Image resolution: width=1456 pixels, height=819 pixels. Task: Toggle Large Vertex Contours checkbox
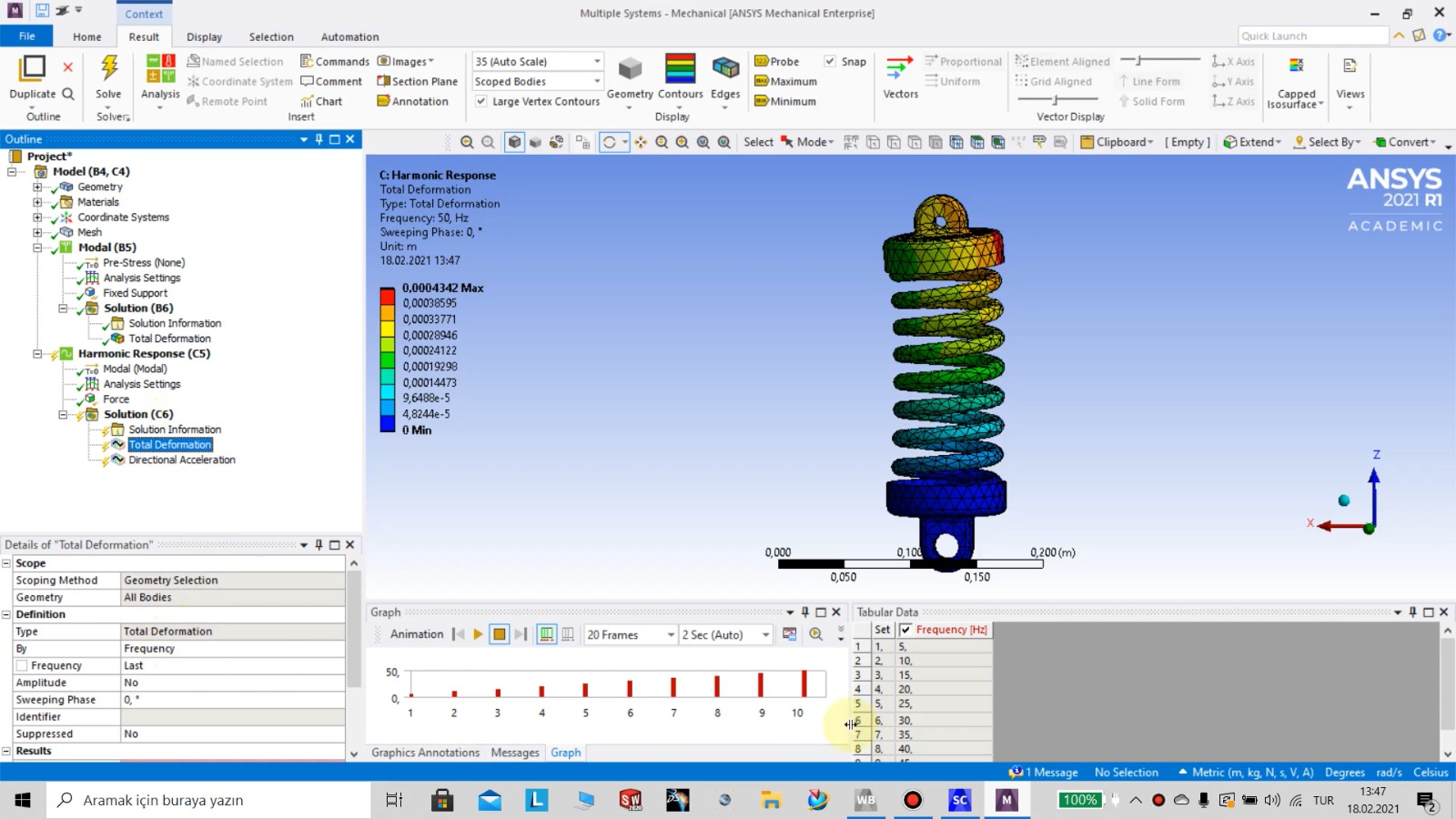click(x=480, y=101)
